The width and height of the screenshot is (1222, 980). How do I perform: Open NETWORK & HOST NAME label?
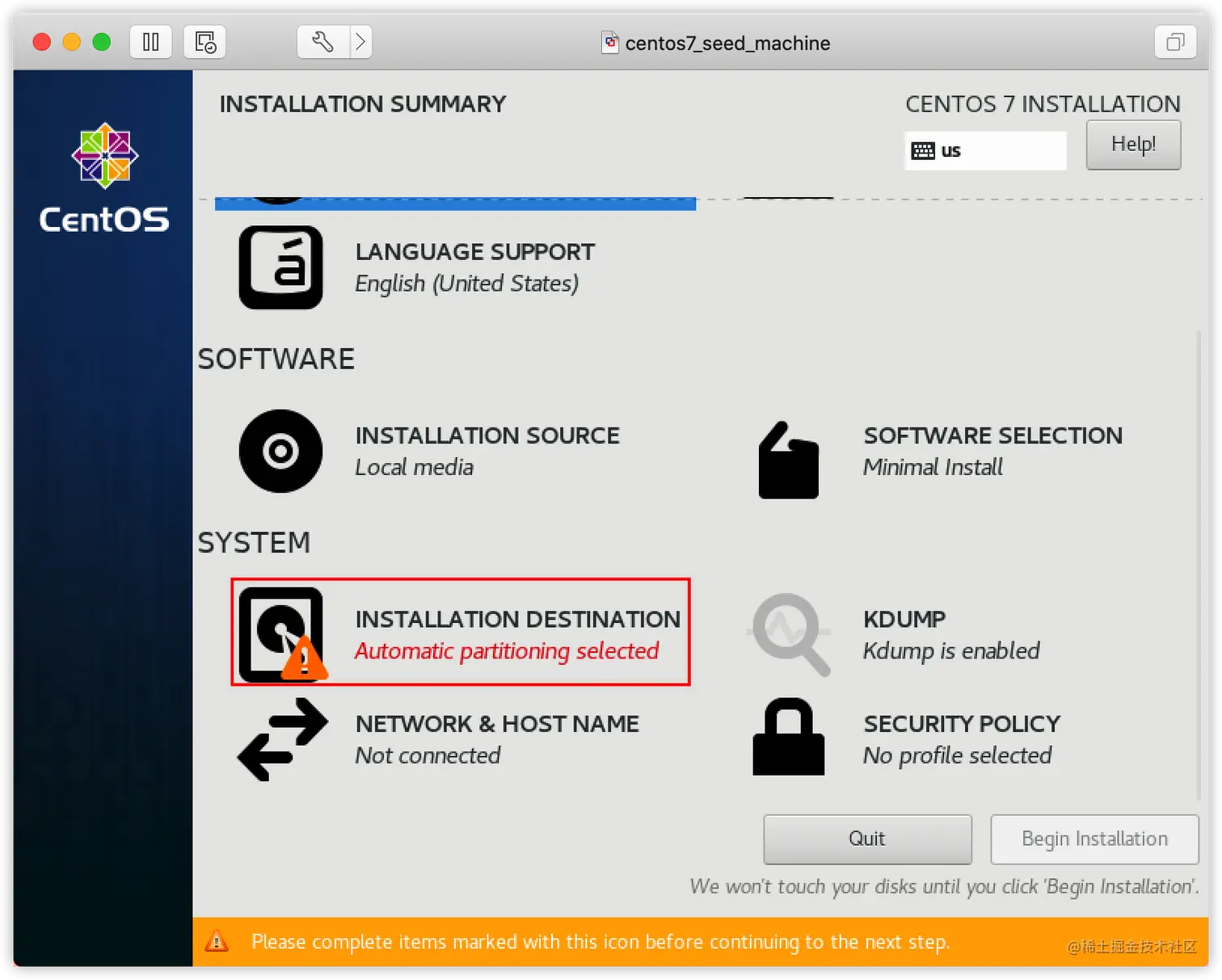[x=497, y=724]
